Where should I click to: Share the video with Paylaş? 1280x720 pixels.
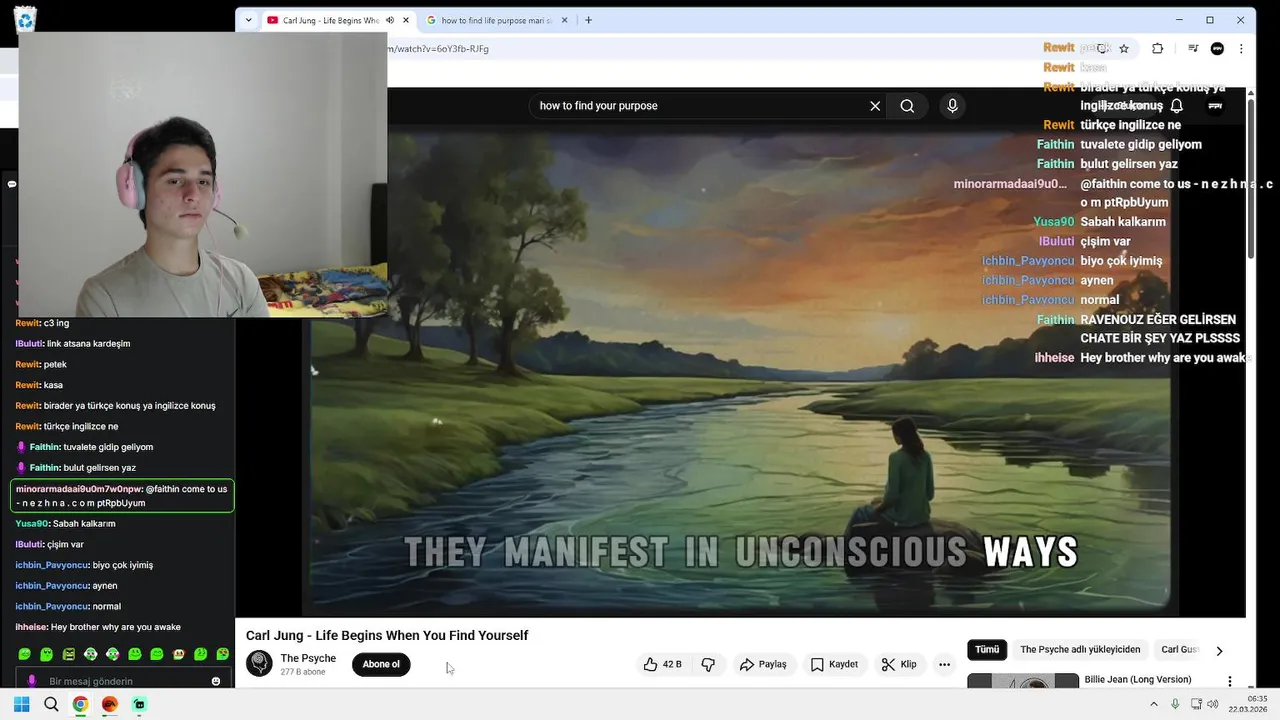[x=763, y=664]
